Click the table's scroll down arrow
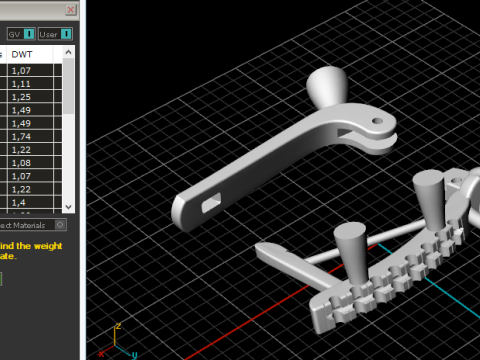 68,207
